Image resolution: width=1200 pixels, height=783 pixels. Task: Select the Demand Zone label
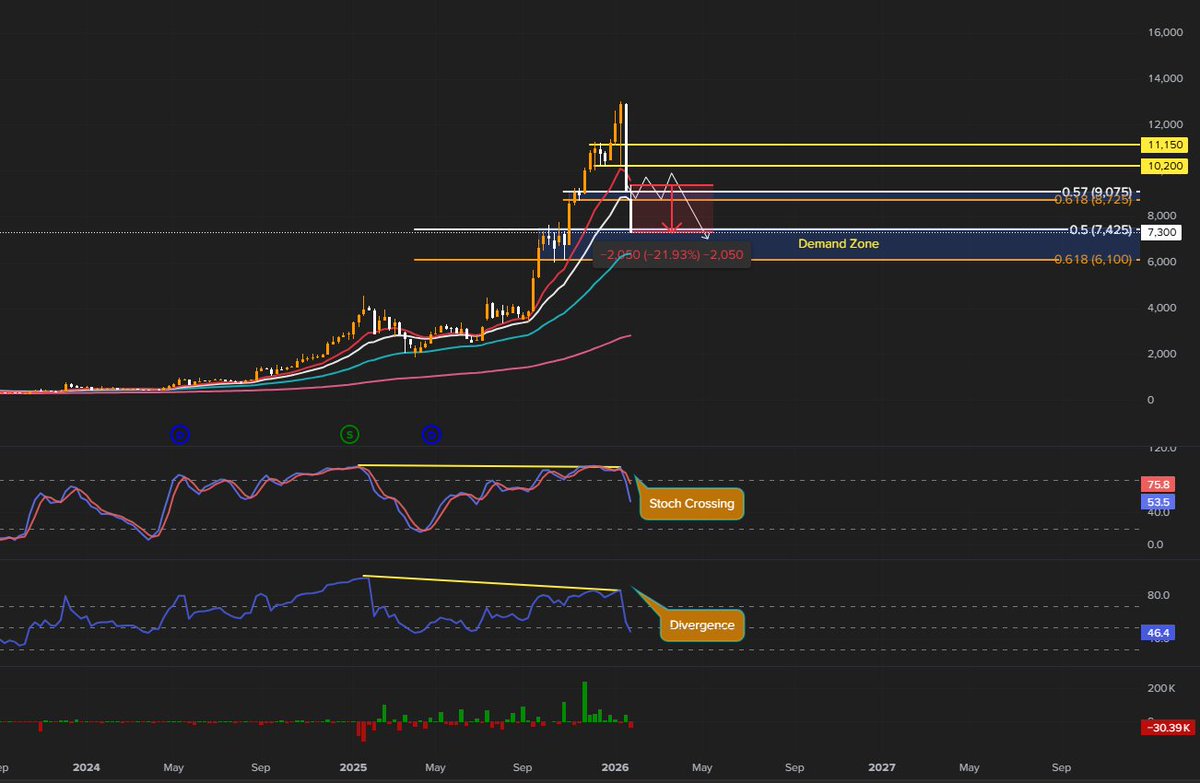(x=838, y=243)
